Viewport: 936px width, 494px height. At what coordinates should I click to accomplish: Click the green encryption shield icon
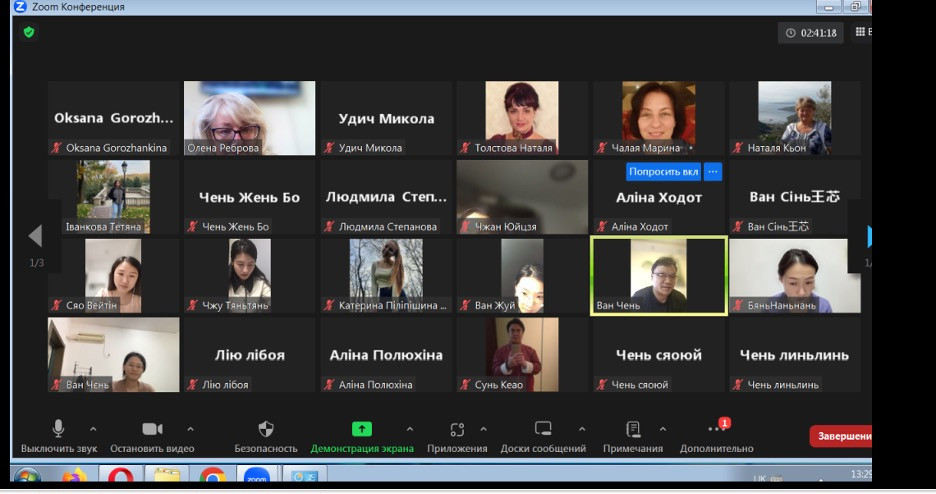tap(29, 32)
